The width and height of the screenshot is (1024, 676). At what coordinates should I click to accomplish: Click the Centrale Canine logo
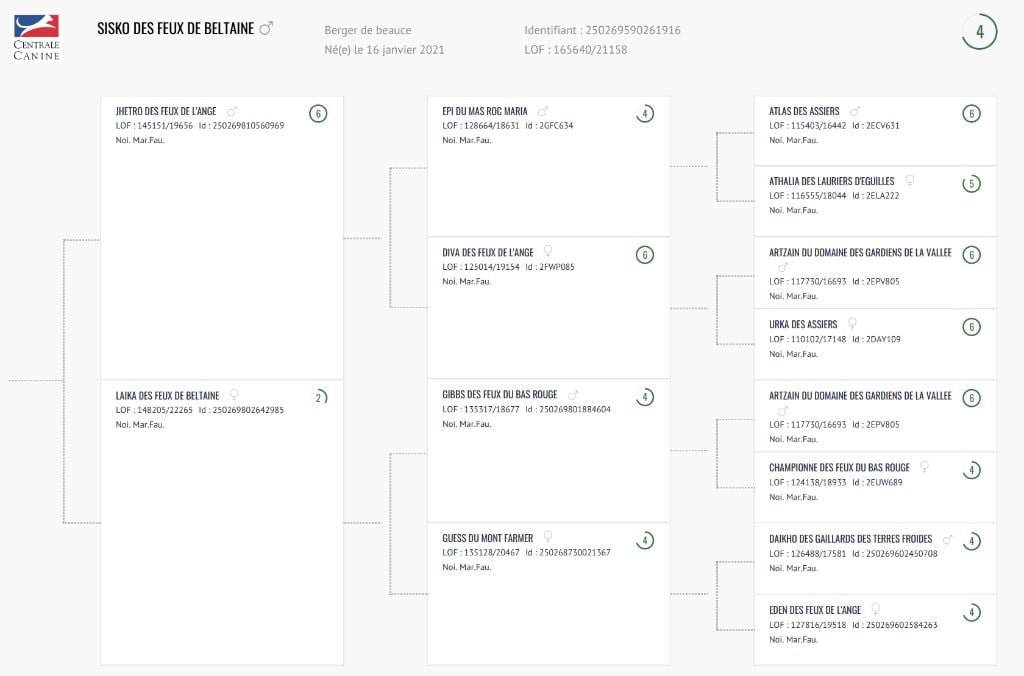37,37
